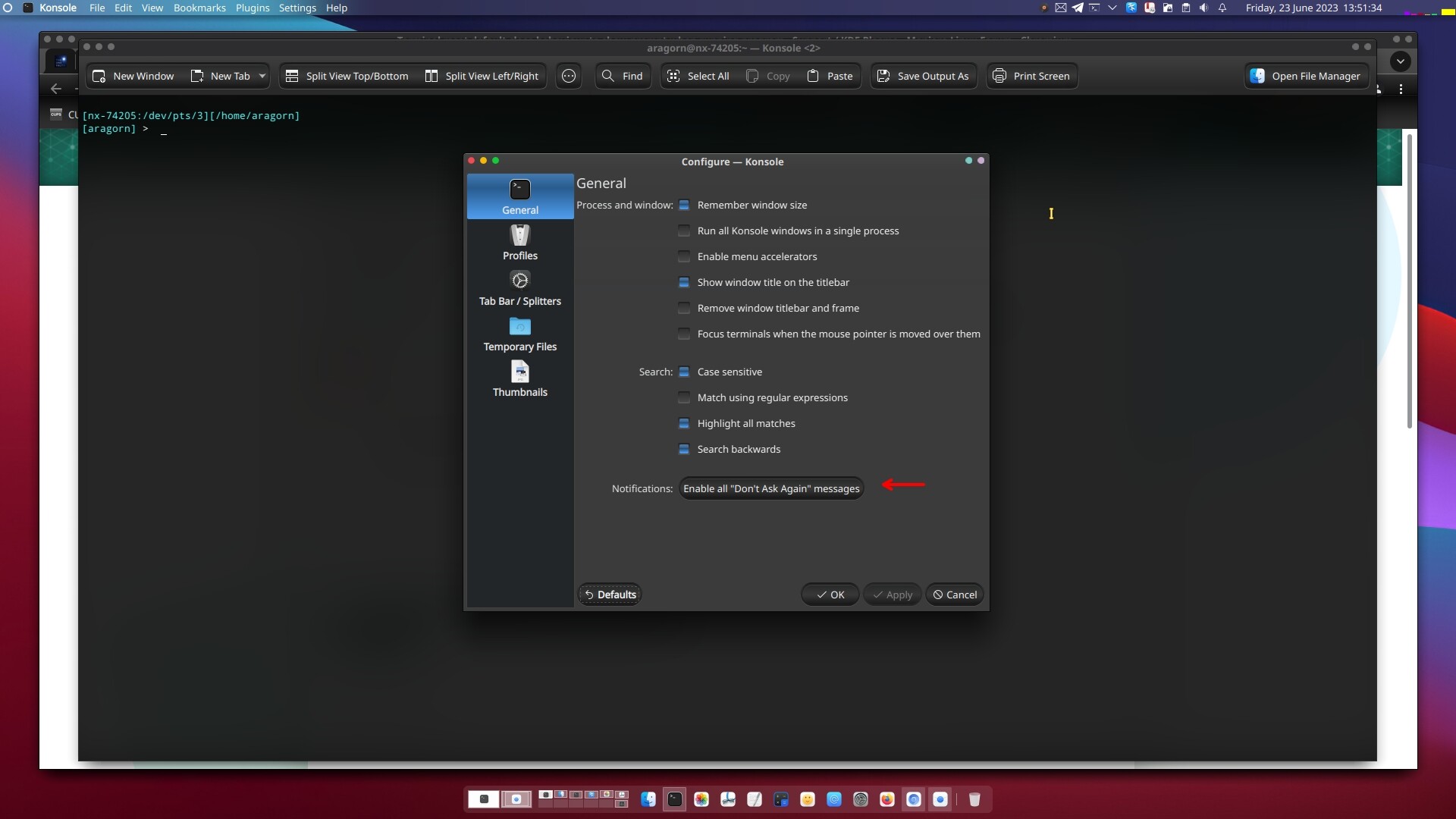This screenshot has width=1456, height=819.
Task: Click the Konsole application menu title
Action: [x=58, y=8]
